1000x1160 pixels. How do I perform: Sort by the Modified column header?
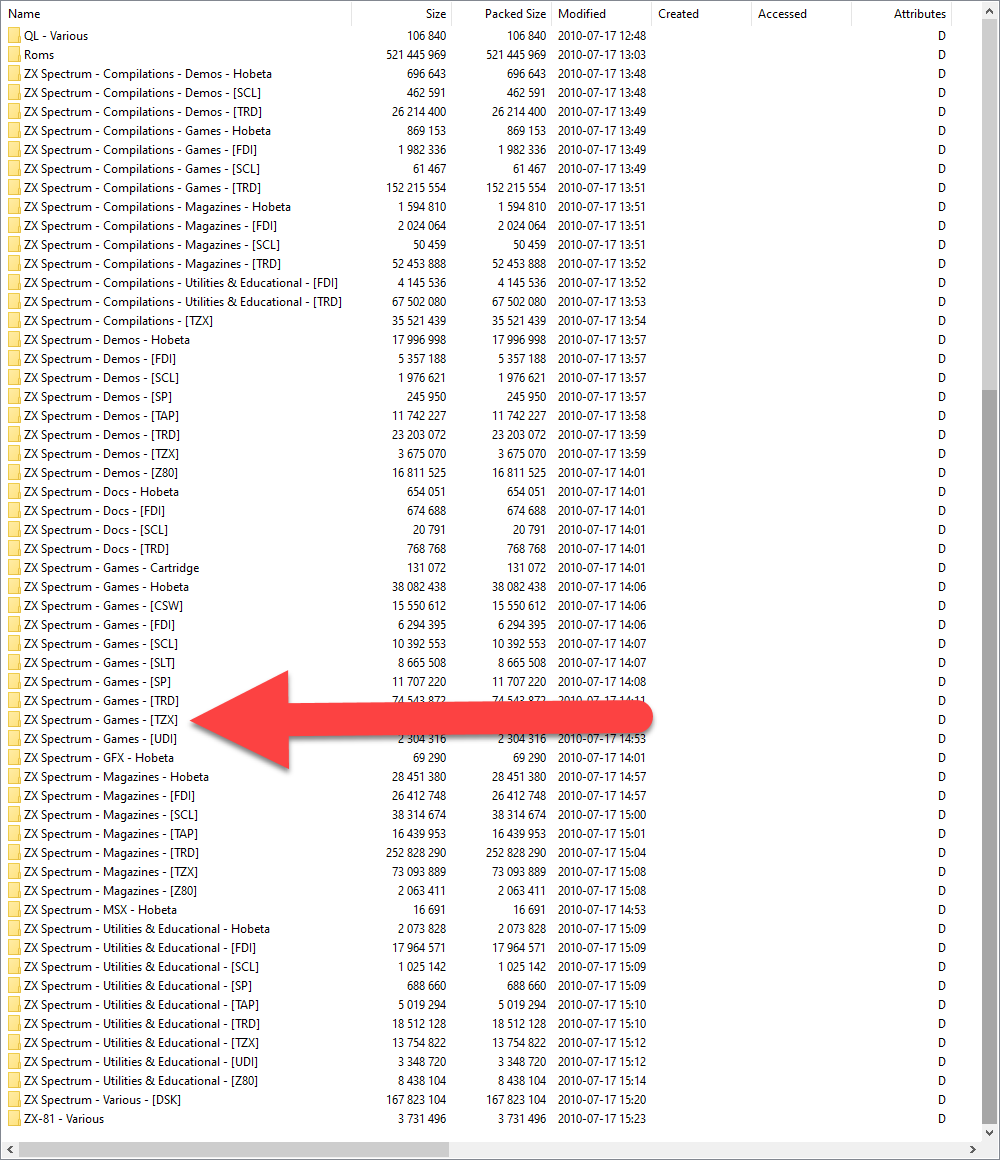click(x=602, y=14)
